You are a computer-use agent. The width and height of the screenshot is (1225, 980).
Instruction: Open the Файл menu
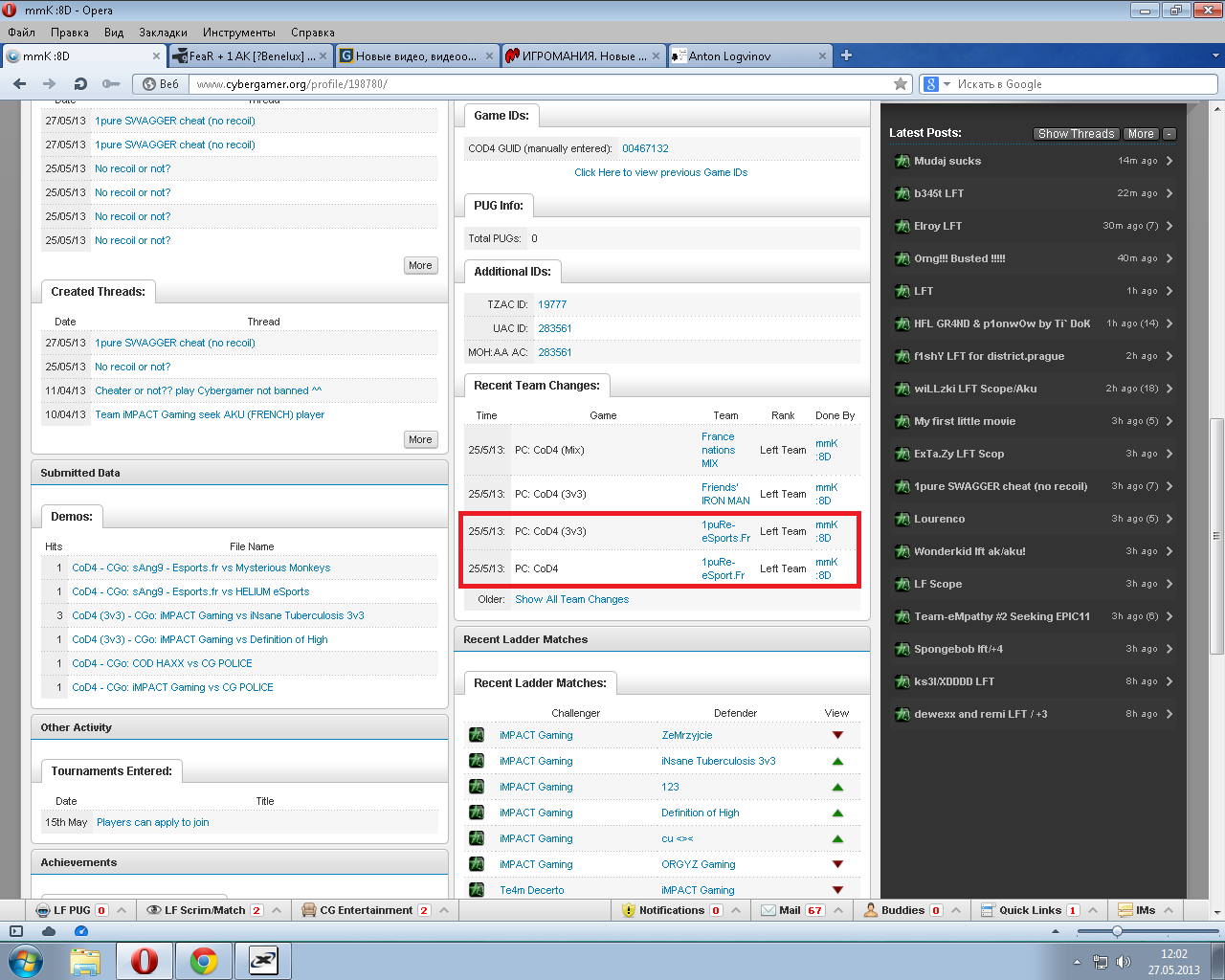pyautogui.click(x=22, y=33)
